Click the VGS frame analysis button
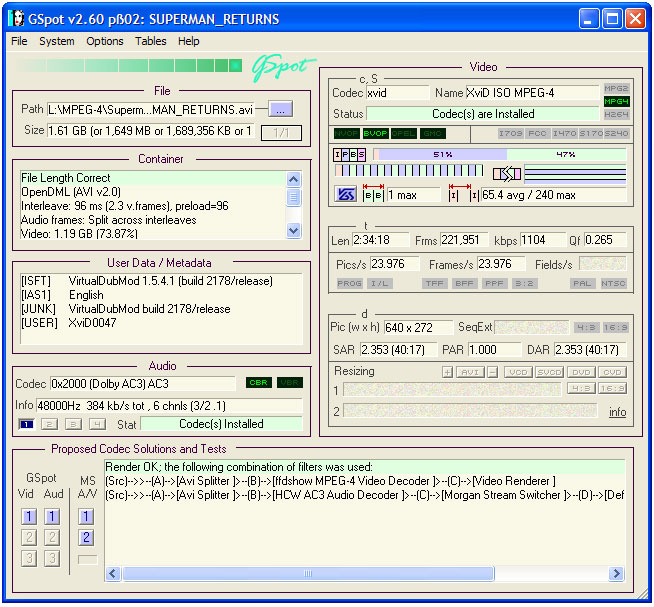 (x=345, y=194)
